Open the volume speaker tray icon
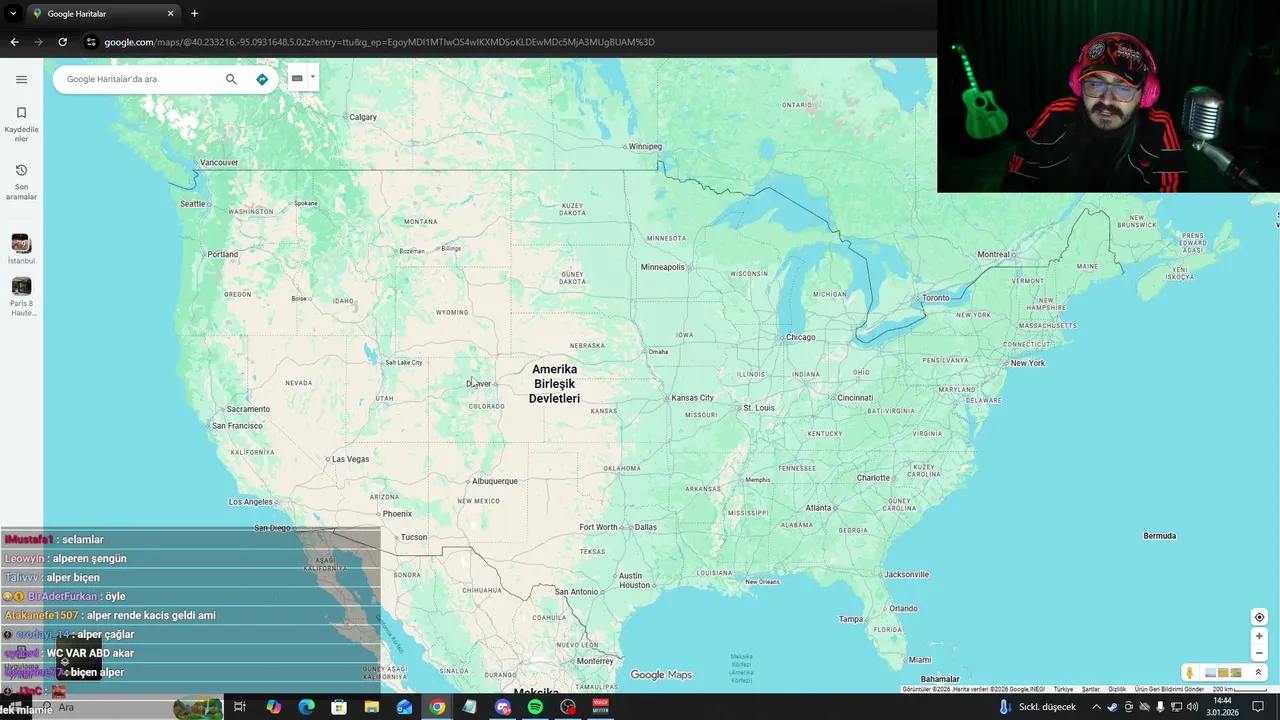The image size is (1280, 720). [1192, 707]
